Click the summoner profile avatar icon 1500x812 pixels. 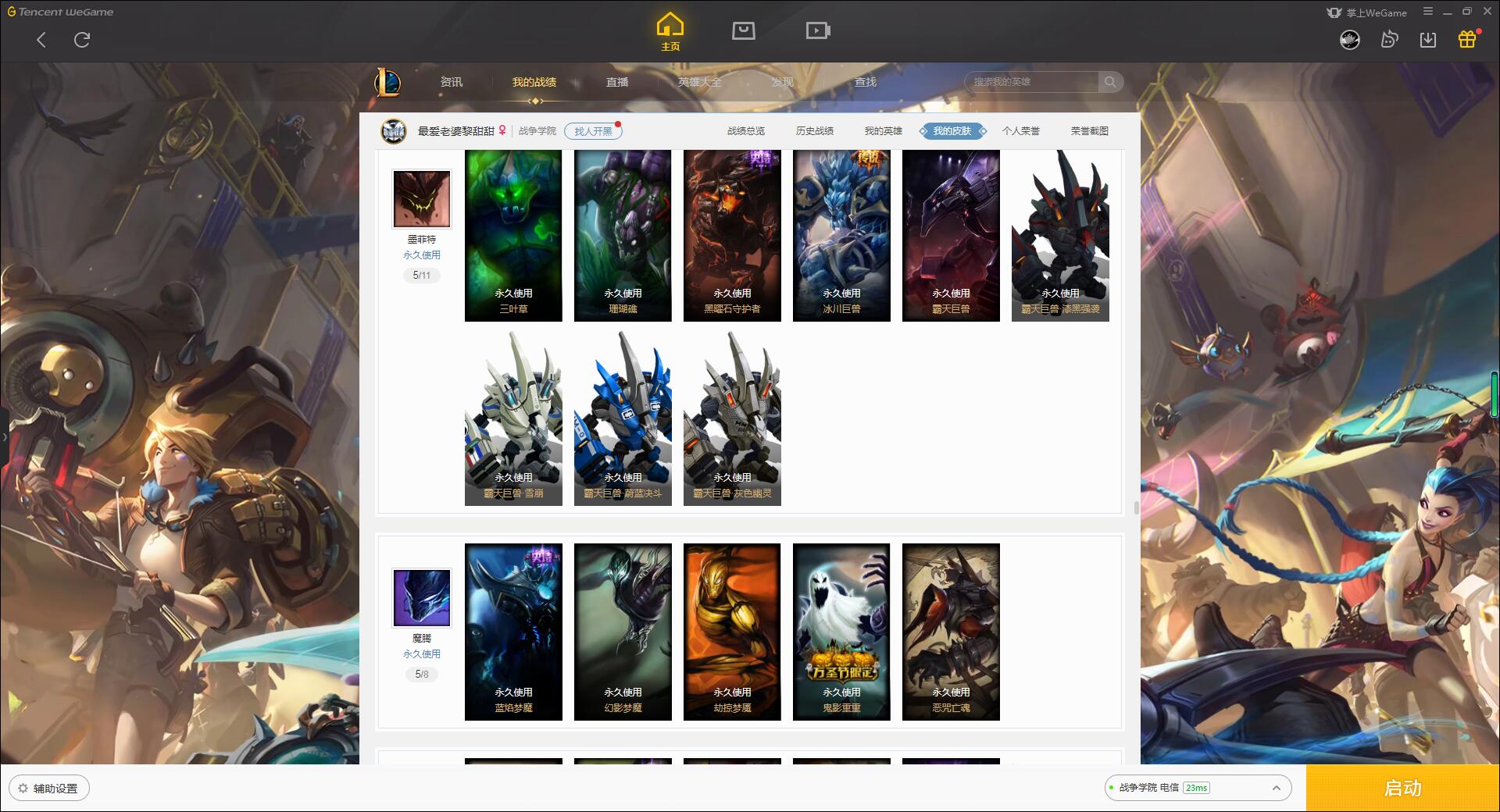point(394,131)
